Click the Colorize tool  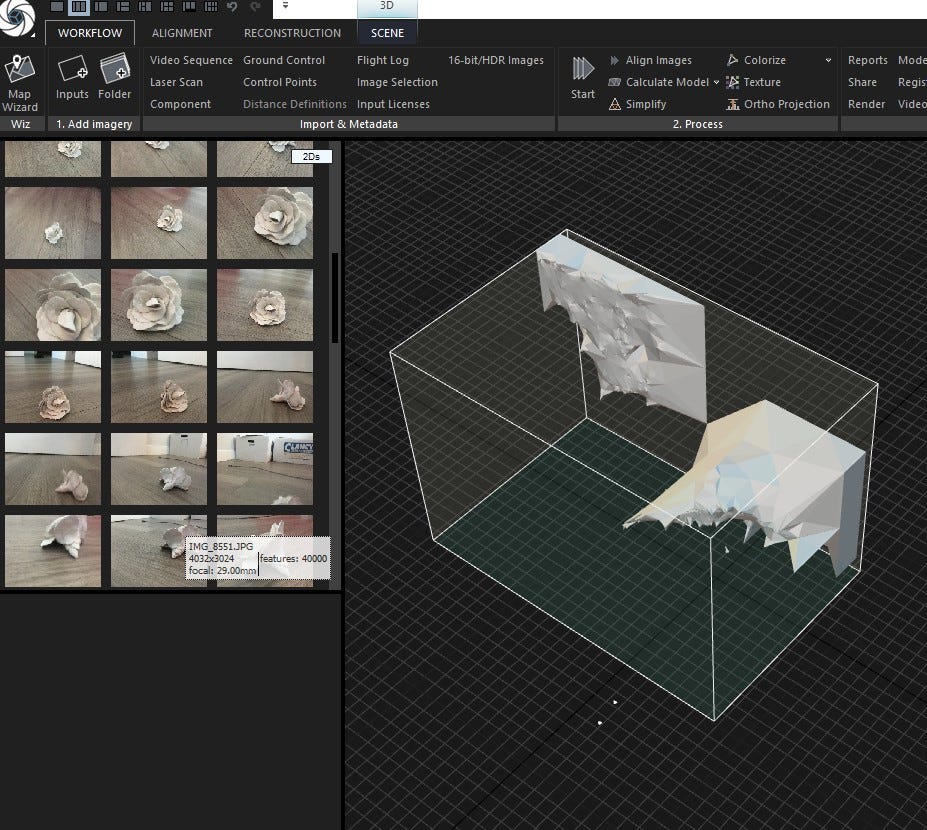(756, 60)
